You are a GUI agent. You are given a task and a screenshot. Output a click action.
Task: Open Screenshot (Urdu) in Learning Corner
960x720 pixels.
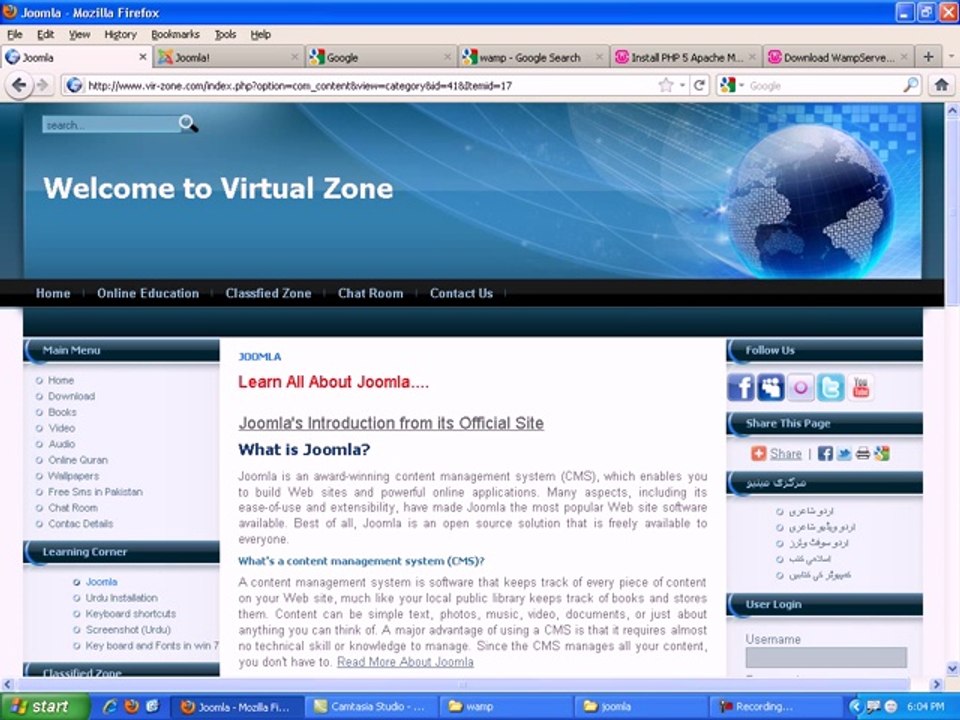(x=128, y=629)
